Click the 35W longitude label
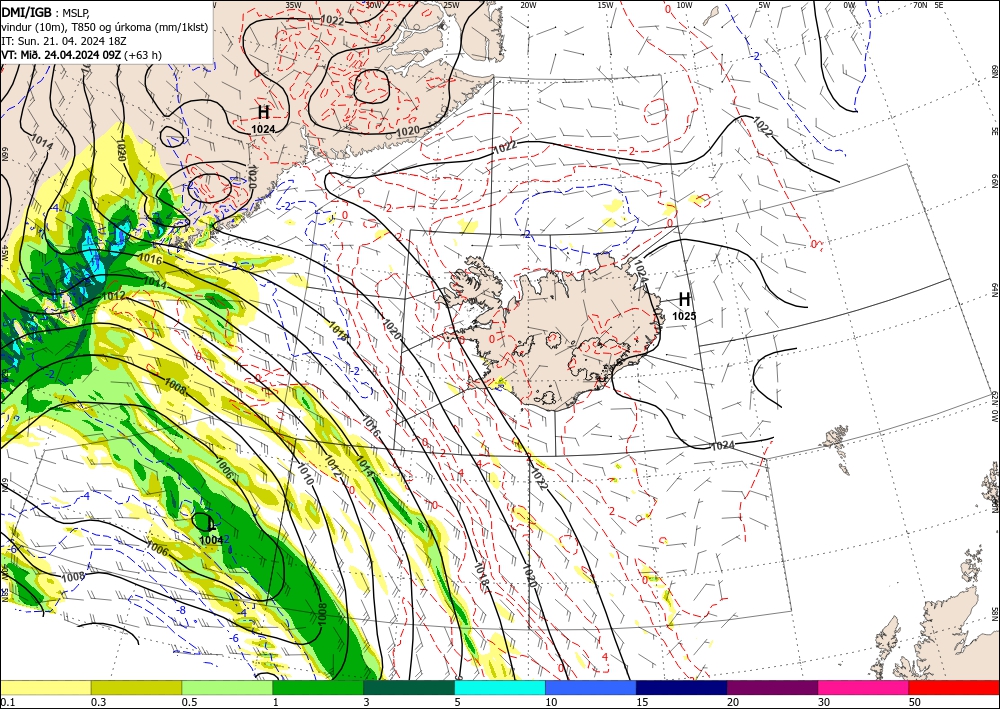This screenshot has height=709, width=1000. coord(293,5)
